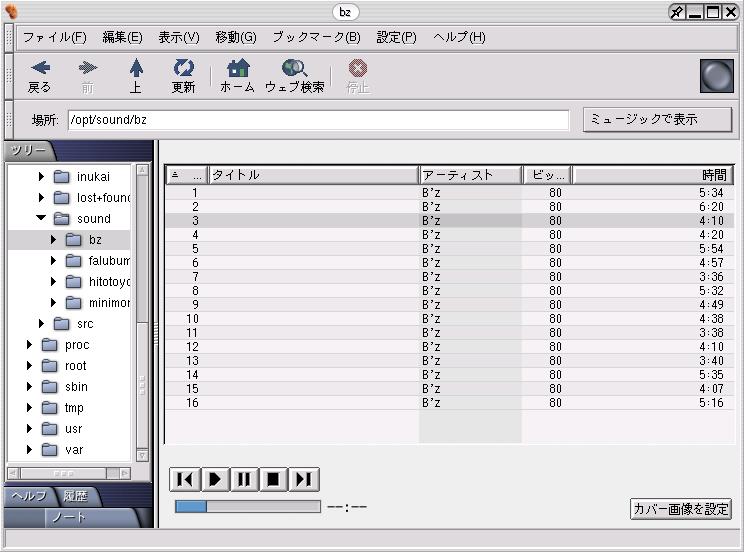Screen dimensions: 744x552
Task: Click the tree horizontal scrollbar
Action: [69, 473]
